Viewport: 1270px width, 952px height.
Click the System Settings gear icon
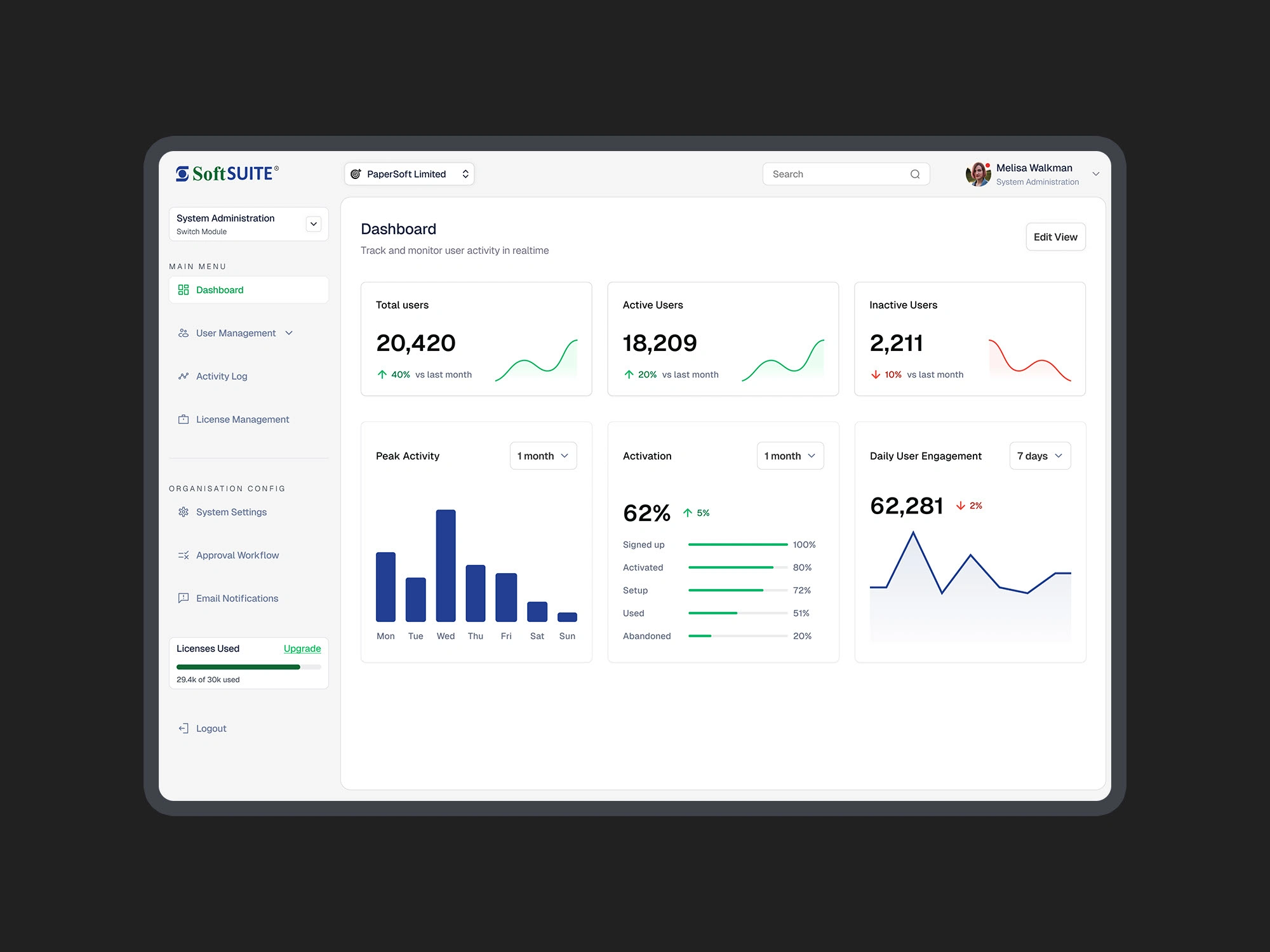tap(184, 512)
